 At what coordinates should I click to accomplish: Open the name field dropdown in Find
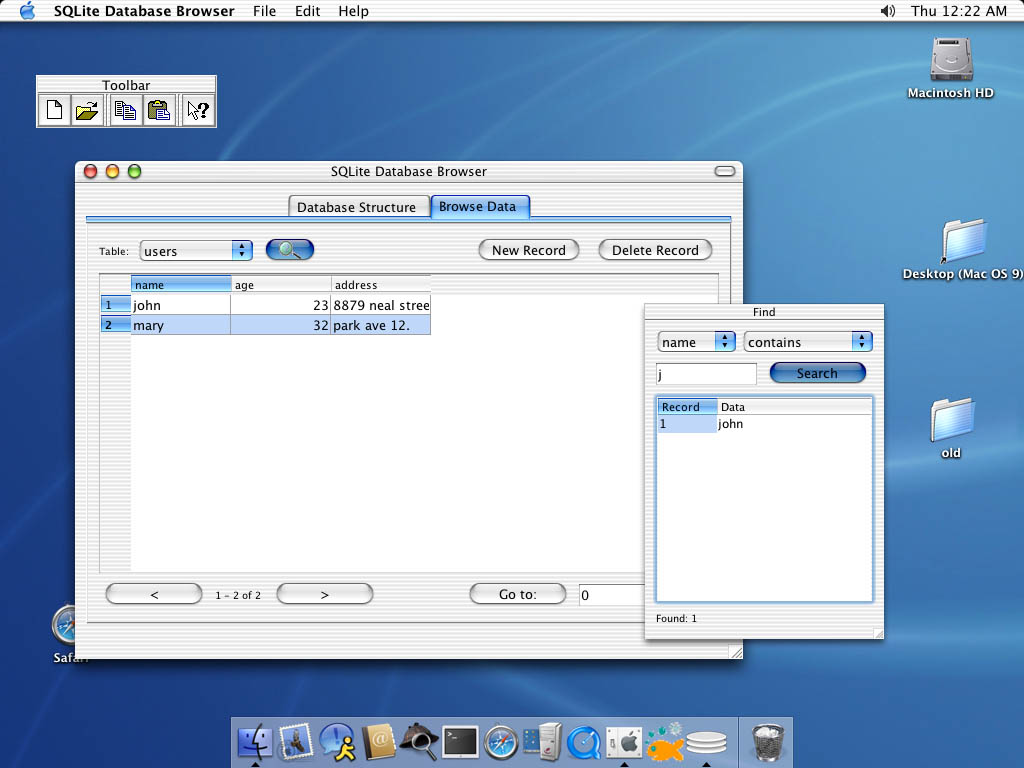point(696,342)
